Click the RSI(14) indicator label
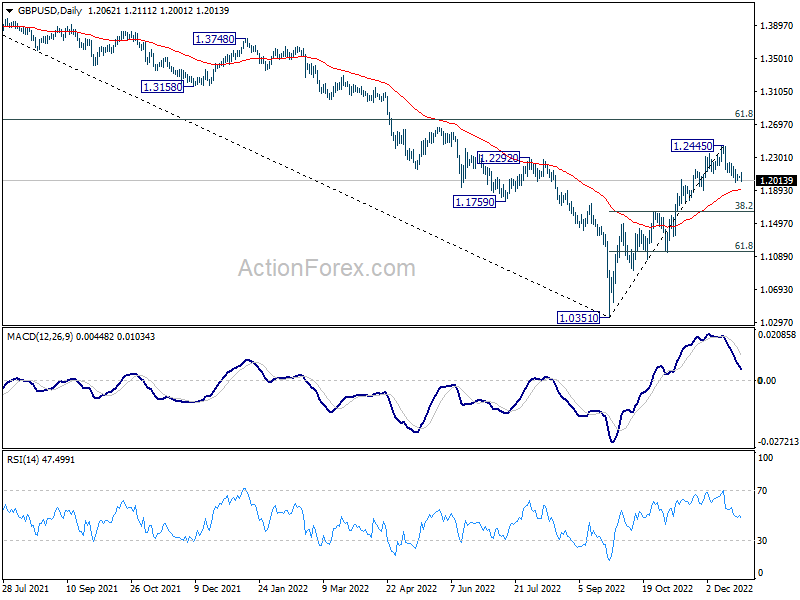 coord(23,459)
